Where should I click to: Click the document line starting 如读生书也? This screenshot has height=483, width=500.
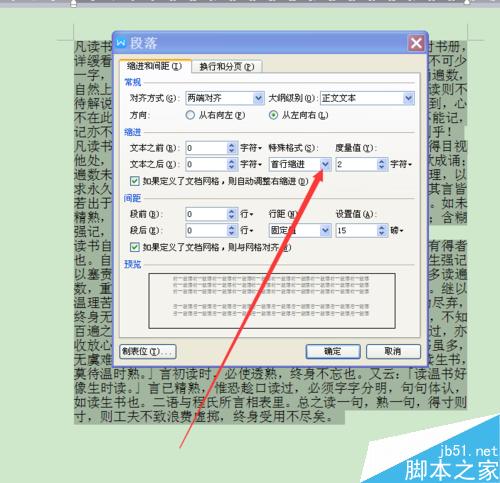click(x=270, y=402)
